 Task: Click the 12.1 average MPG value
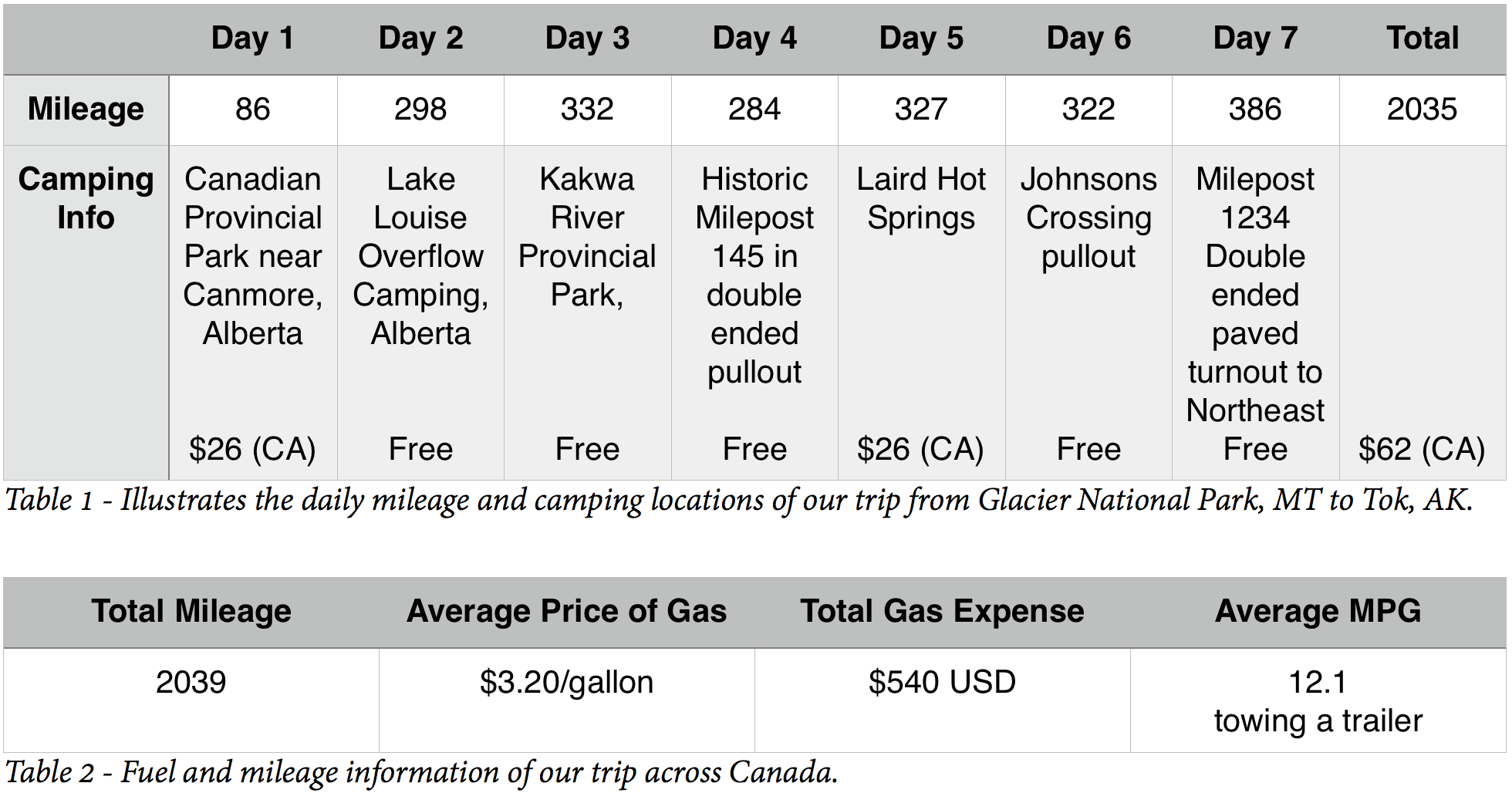[1318, 683]
